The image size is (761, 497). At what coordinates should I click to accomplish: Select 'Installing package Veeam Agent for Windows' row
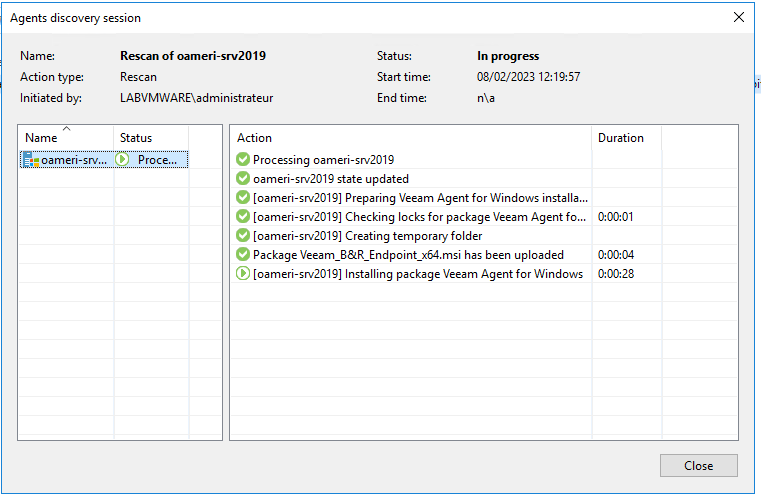pyautogui.click(x=484, y=273)
